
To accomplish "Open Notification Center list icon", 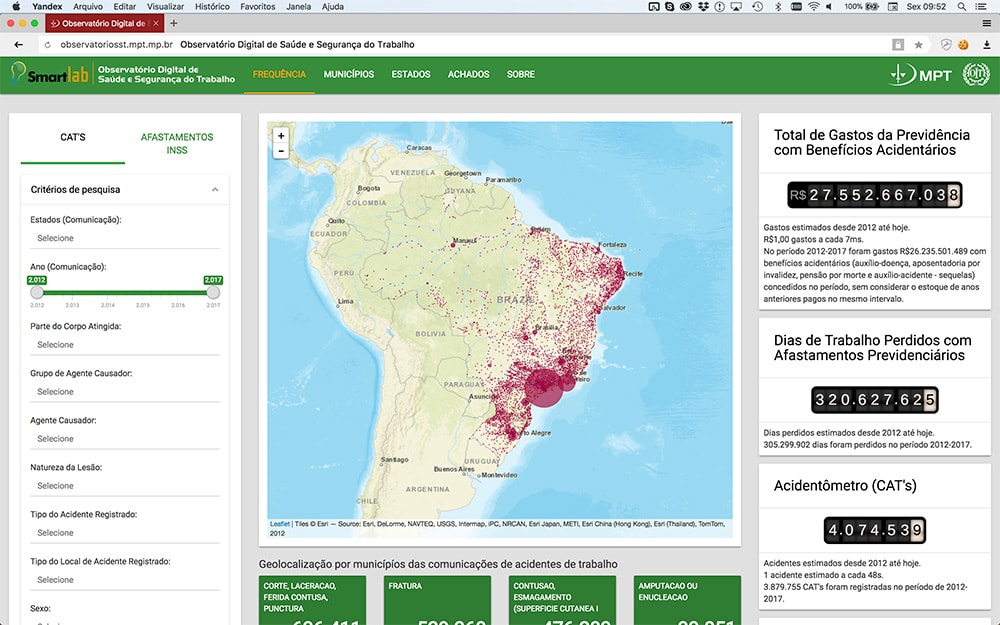I will (982, 6).
